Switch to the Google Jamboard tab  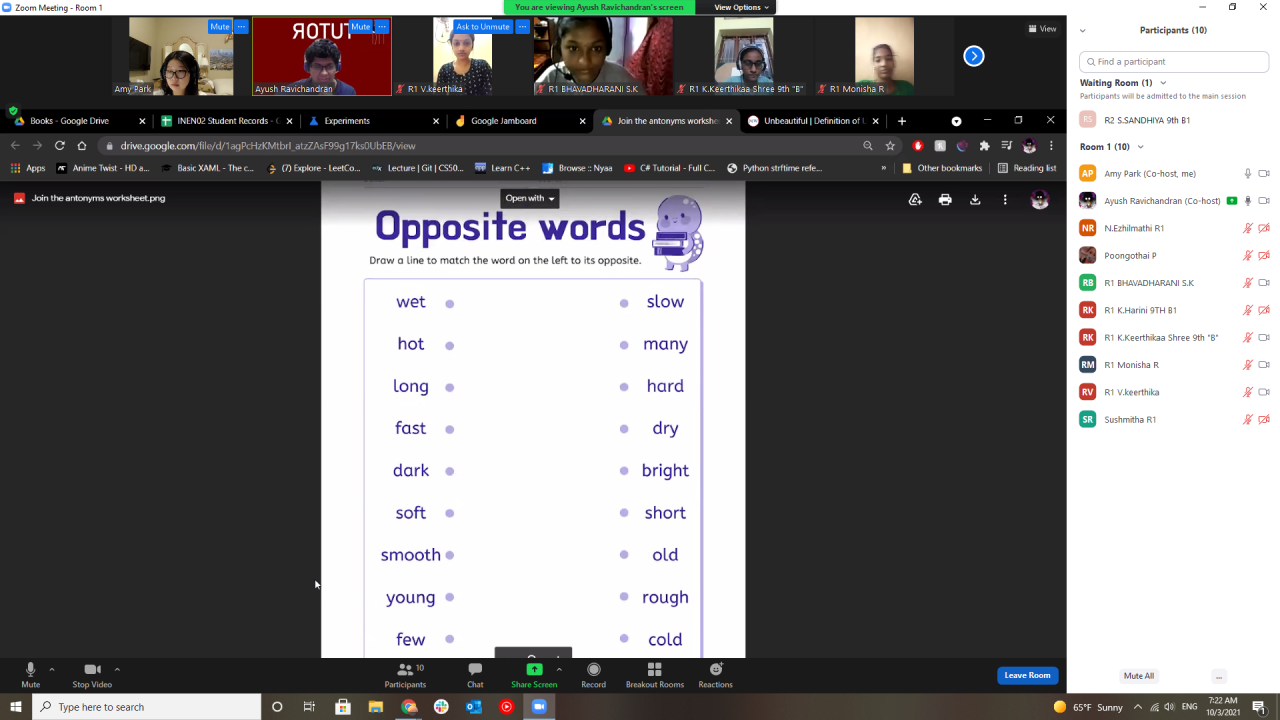(520, 121)
